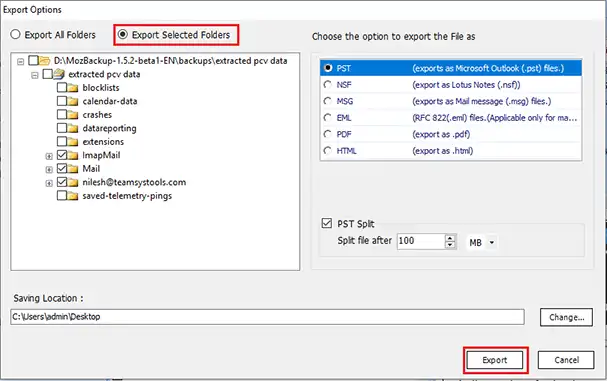Image resolution: width=607 pixels, height=381 pixels.
Task: Choose PDF export format radio
Action: pos(328,134)
